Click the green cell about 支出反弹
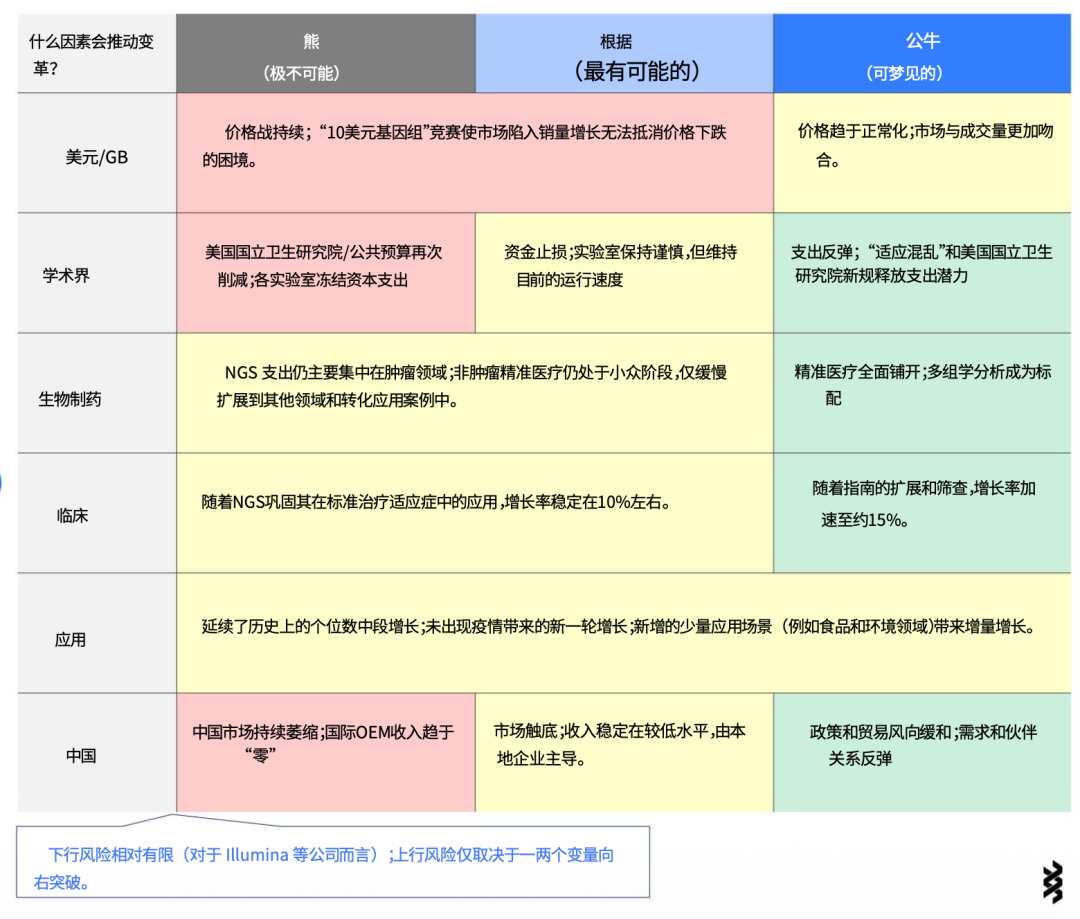This screenshot has width=1080, height=919. click(x=922, y=273)
